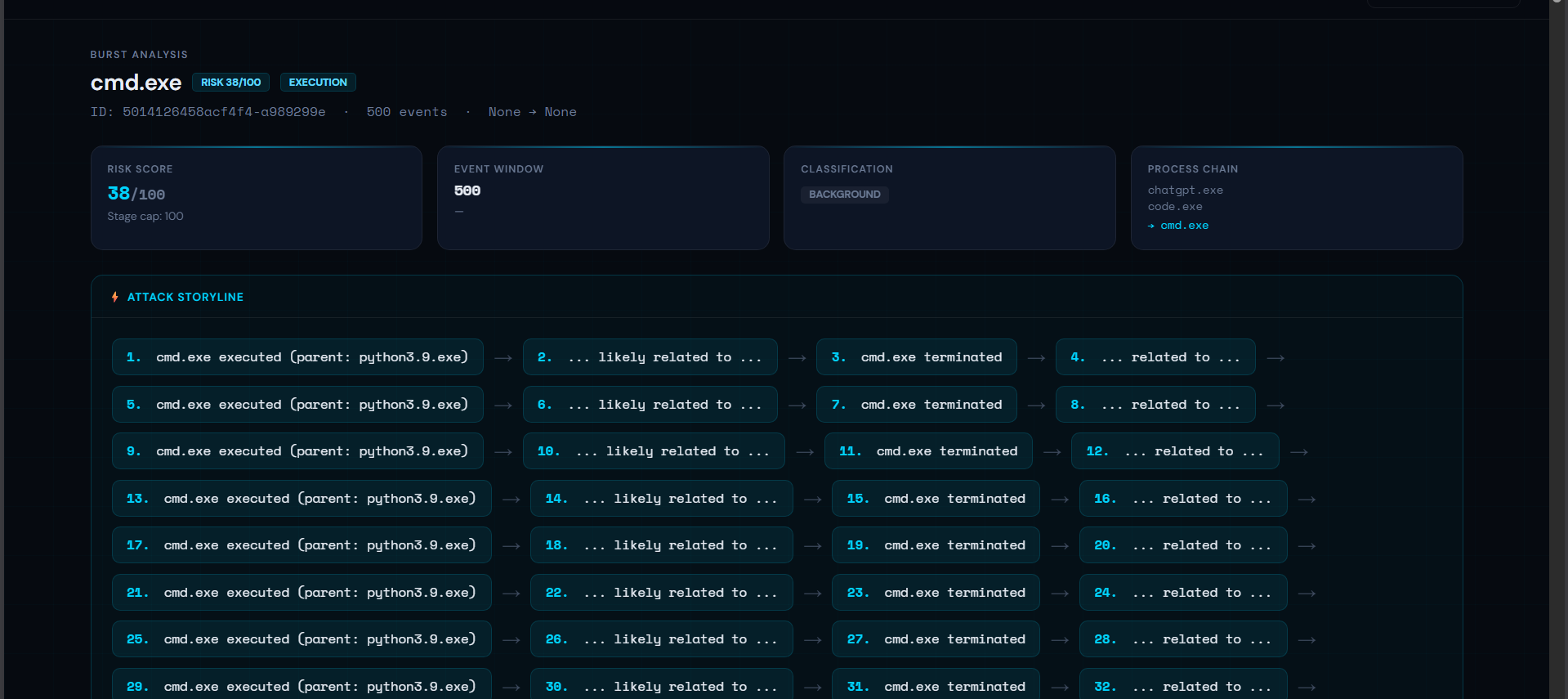Select storyline step 7 cmd.exe terminated

[917, 405]
